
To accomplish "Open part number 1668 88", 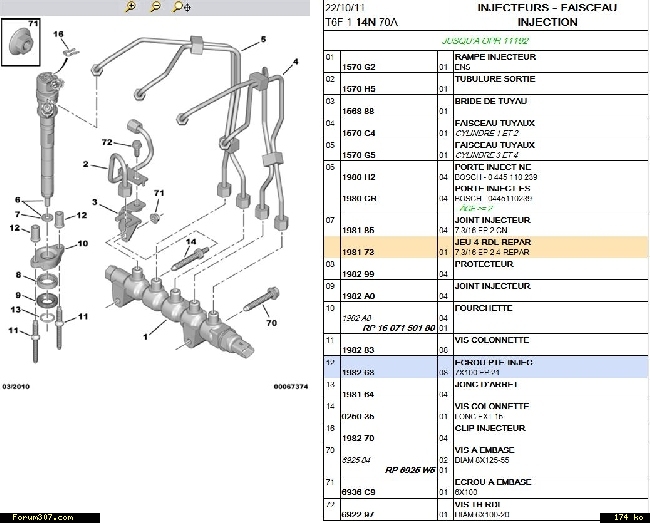I will point(358,111).
